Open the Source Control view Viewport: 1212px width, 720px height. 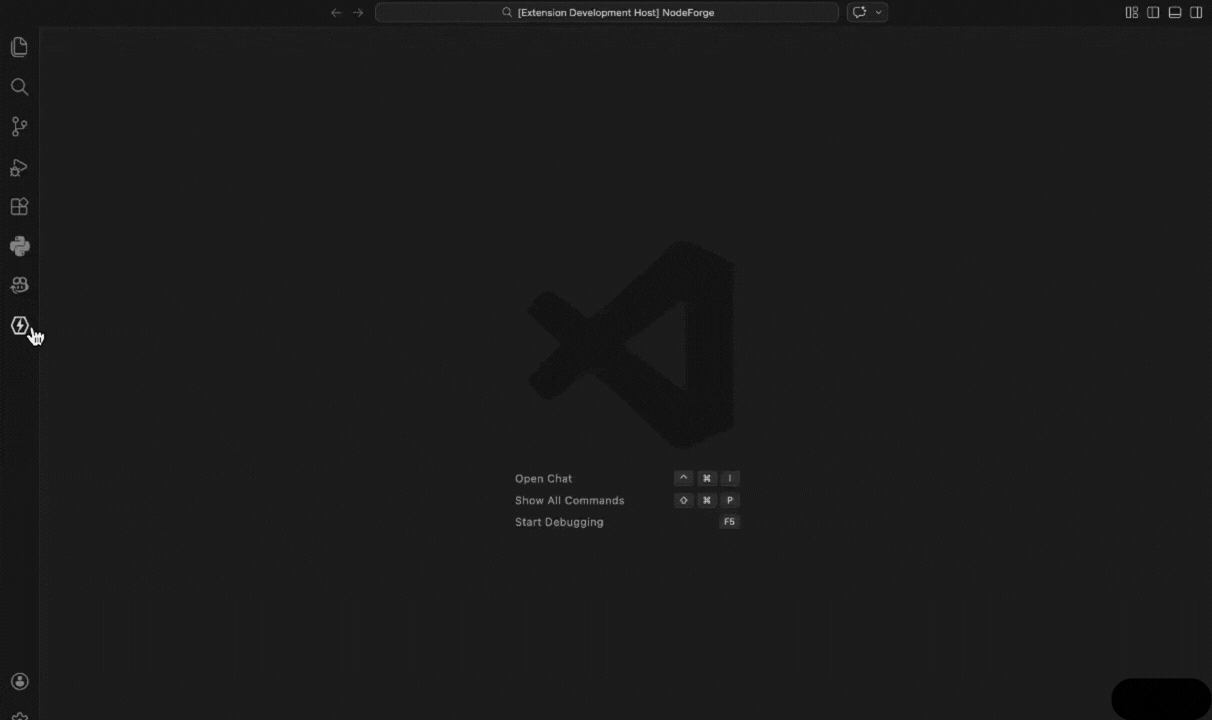(x=19, y=127)
